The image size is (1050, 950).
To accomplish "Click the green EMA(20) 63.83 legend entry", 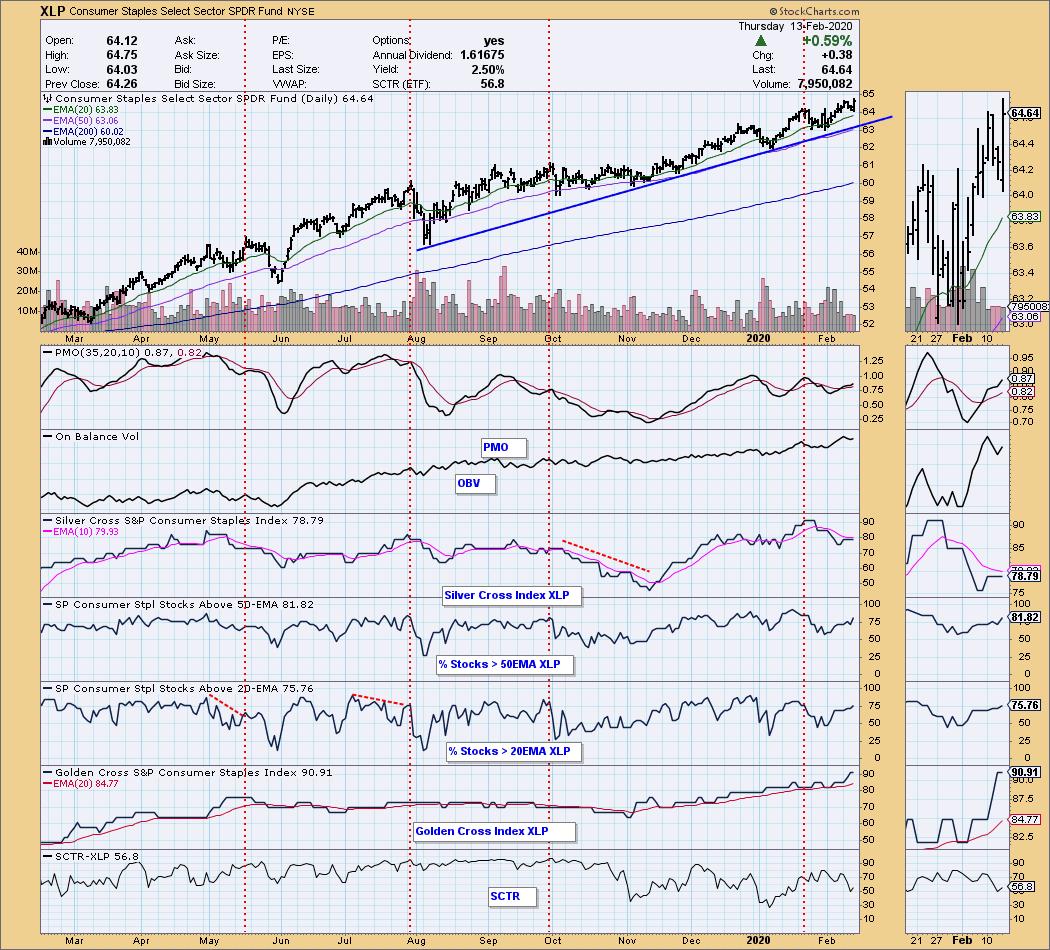I will pyautogui.click(x=80, y=110).
